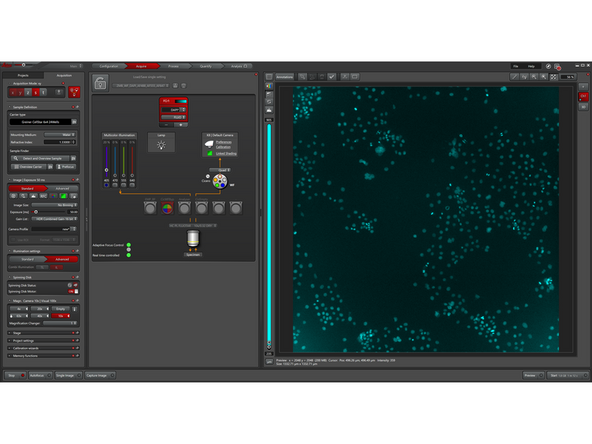Select the active red magnification button
Viewport: 592px width, 444px height.
point(60,316)
